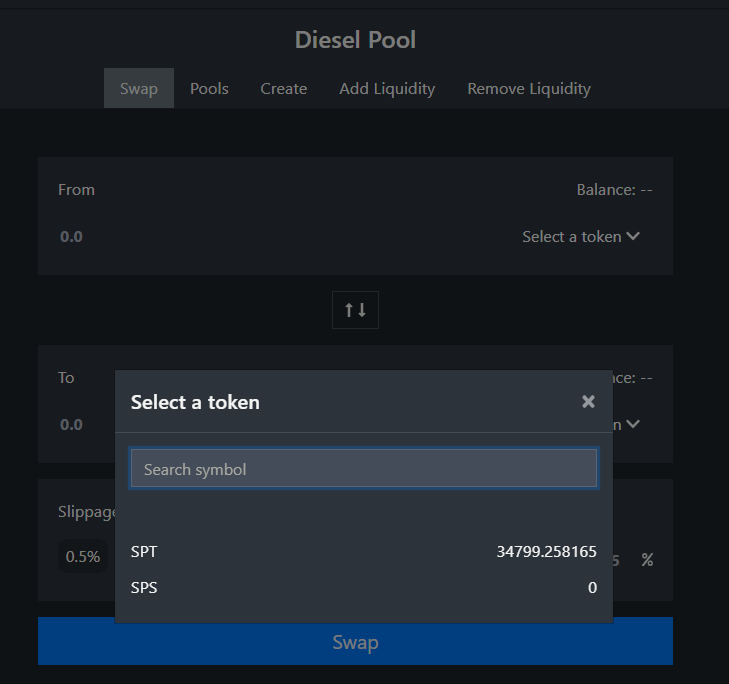This screenshot has height=684, width=729.
Task: Expand the To token chevron dropdown
Action: (x=633, y=424)
